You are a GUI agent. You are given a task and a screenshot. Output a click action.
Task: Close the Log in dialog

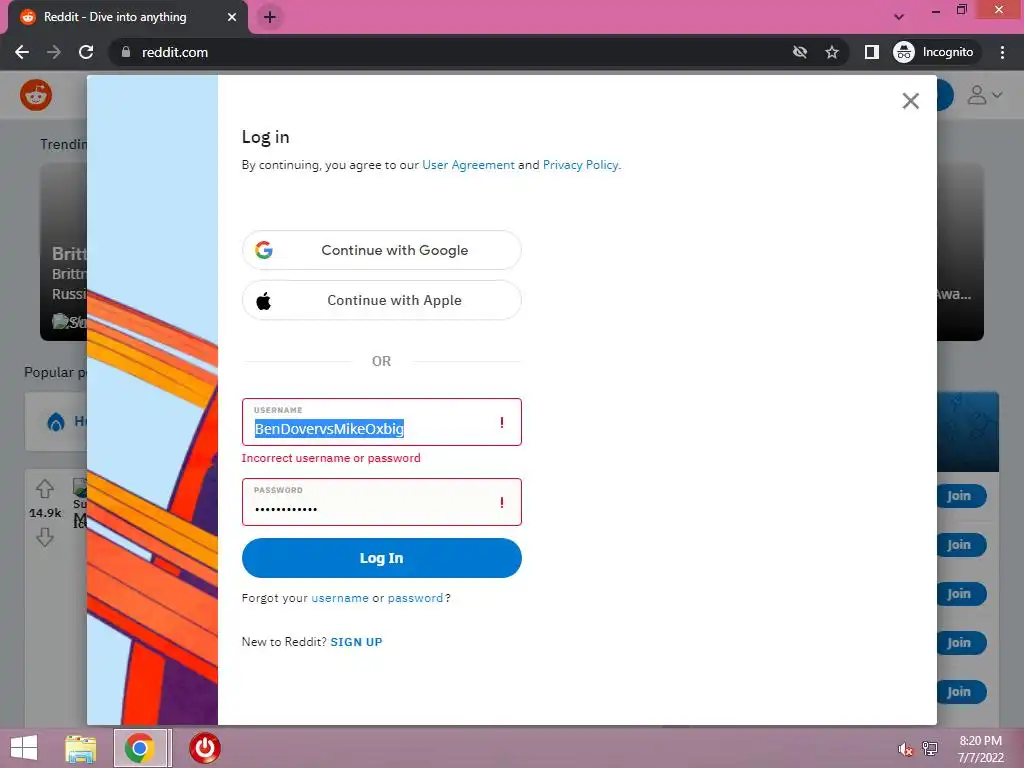910,101
